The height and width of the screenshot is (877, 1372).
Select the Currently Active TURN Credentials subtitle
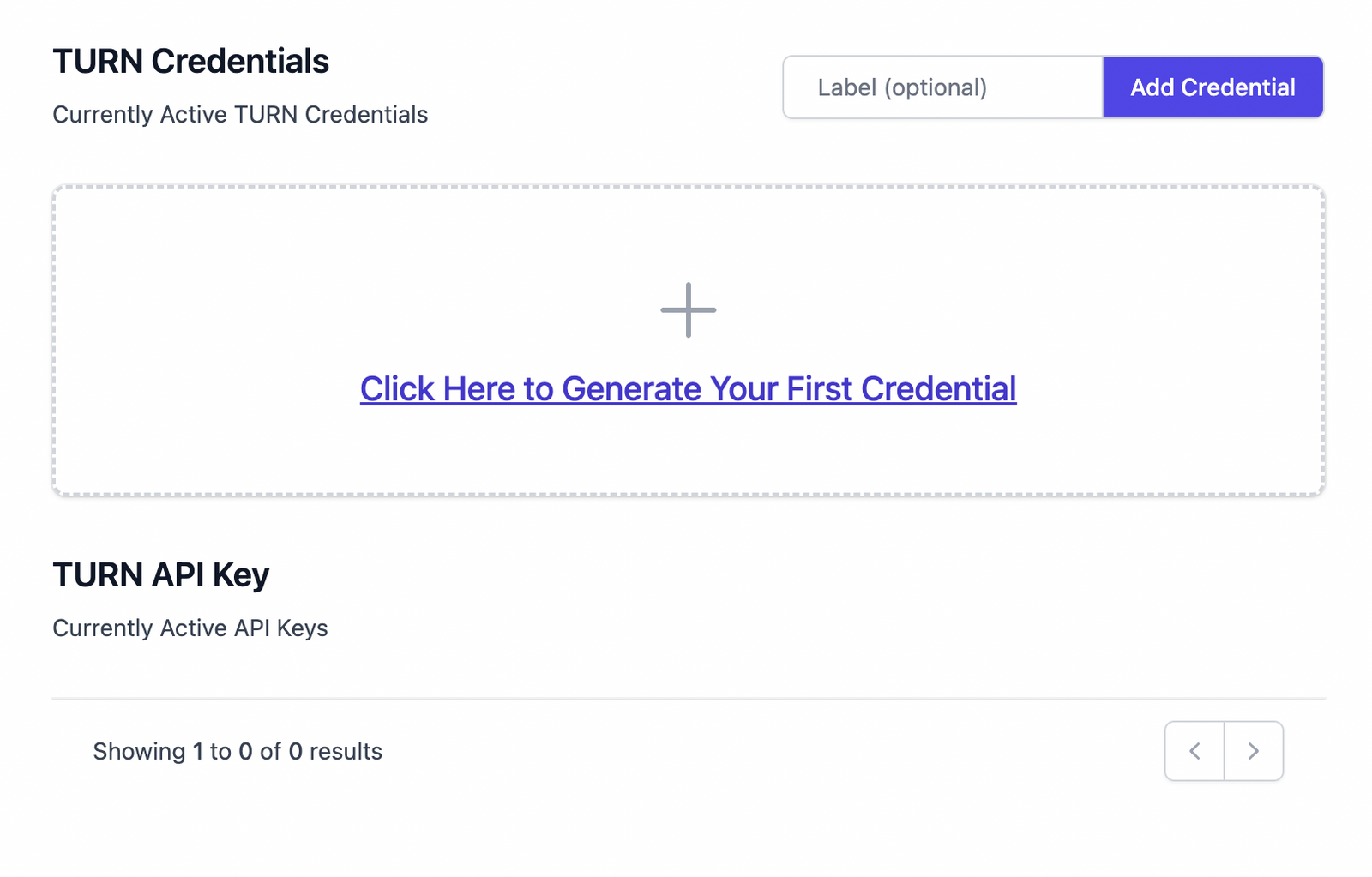click(240, 115)
